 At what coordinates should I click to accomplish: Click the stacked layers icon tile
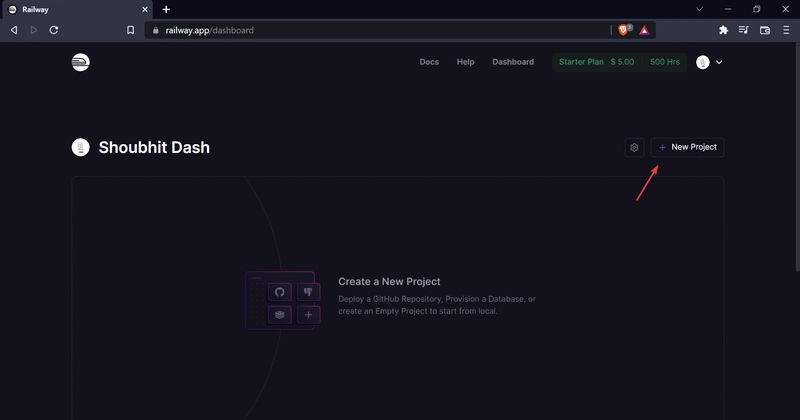coord(280,315)
